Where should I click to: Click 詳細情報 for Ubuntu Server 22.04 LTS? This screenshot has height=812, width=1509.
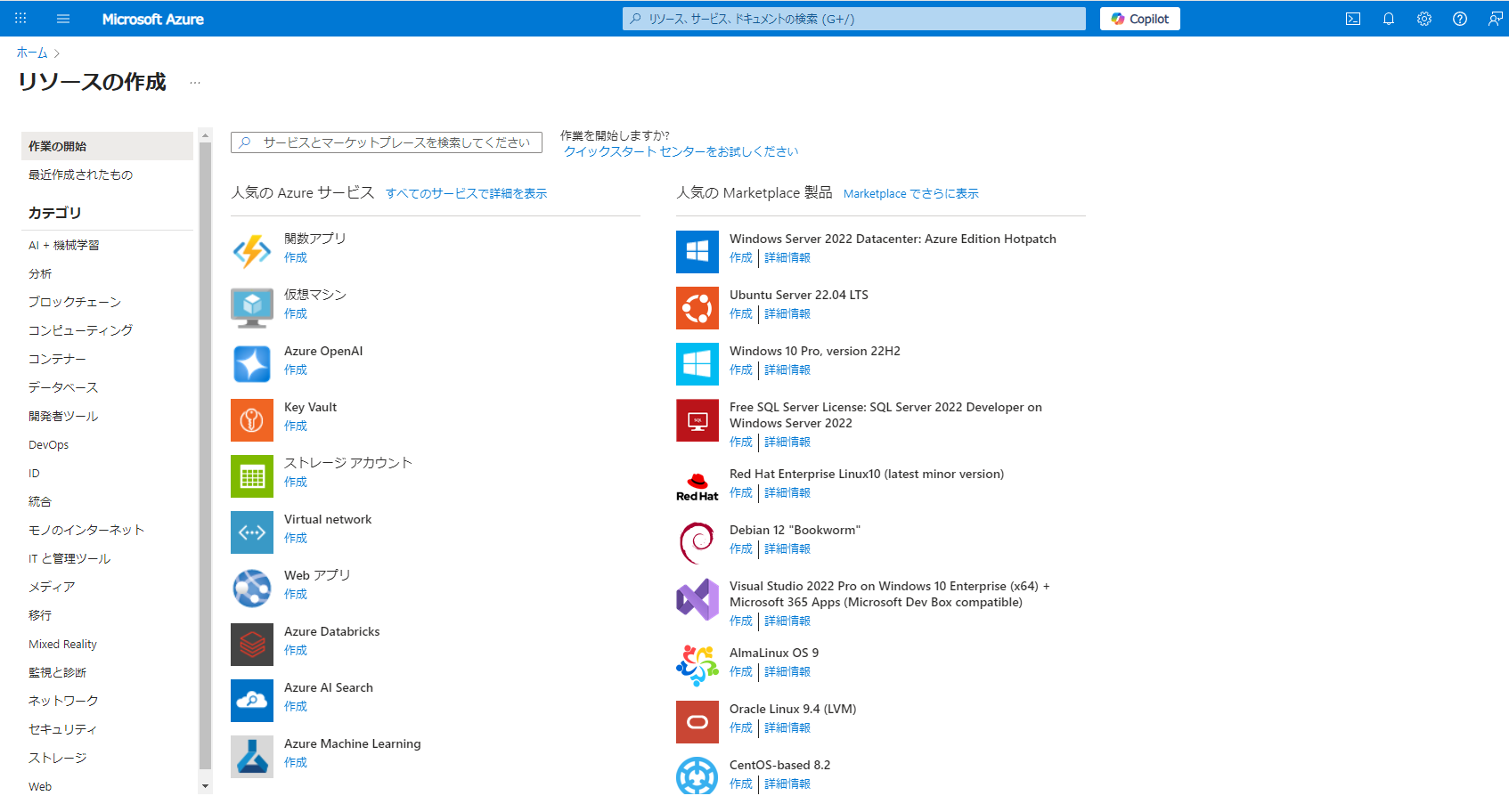(787, 313)
